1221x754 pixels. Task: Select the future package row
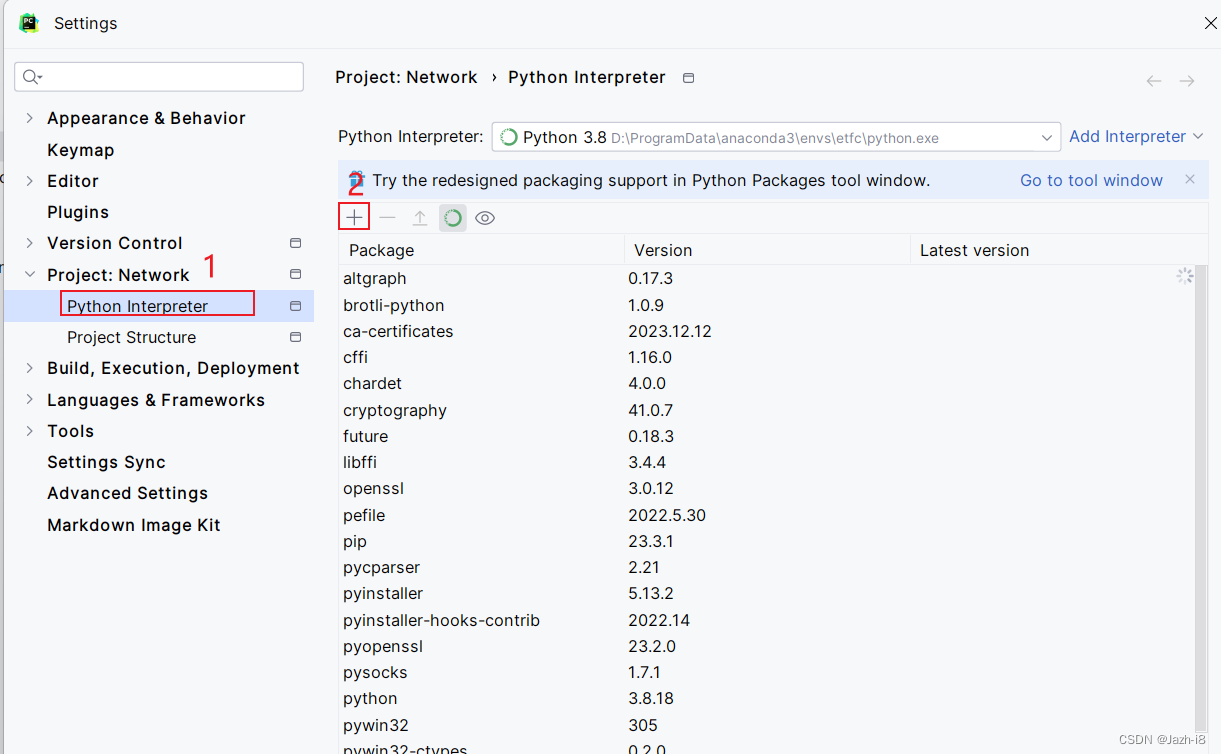(767, 436)
